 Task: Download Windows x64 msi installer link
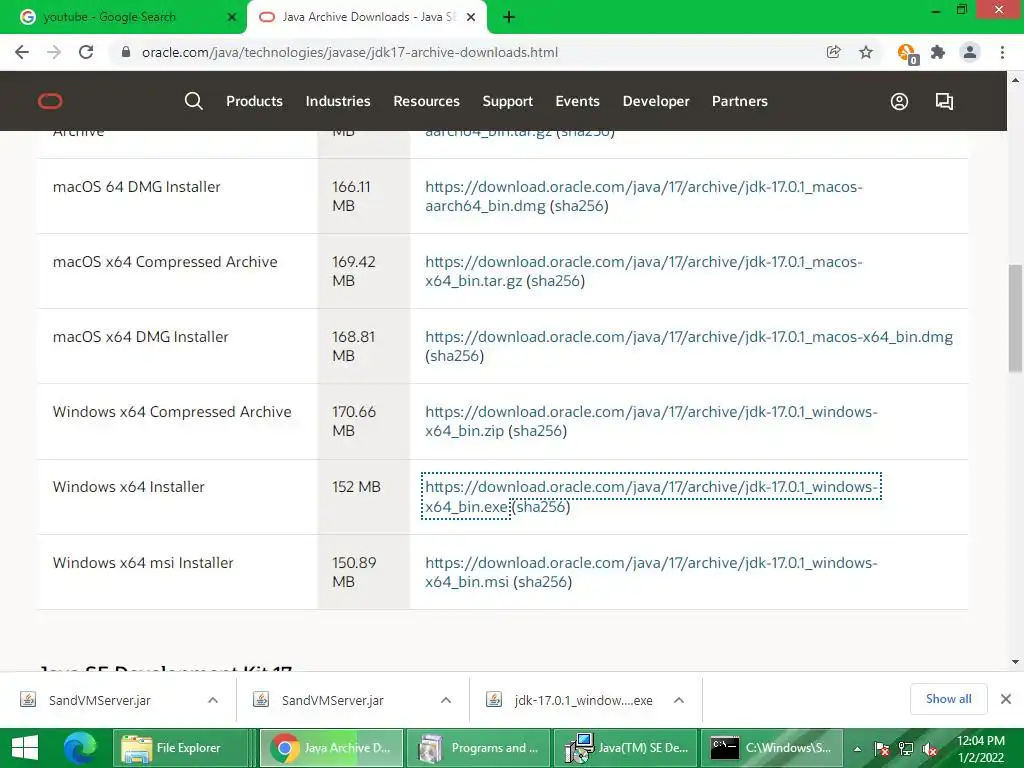tap(651, 572)
